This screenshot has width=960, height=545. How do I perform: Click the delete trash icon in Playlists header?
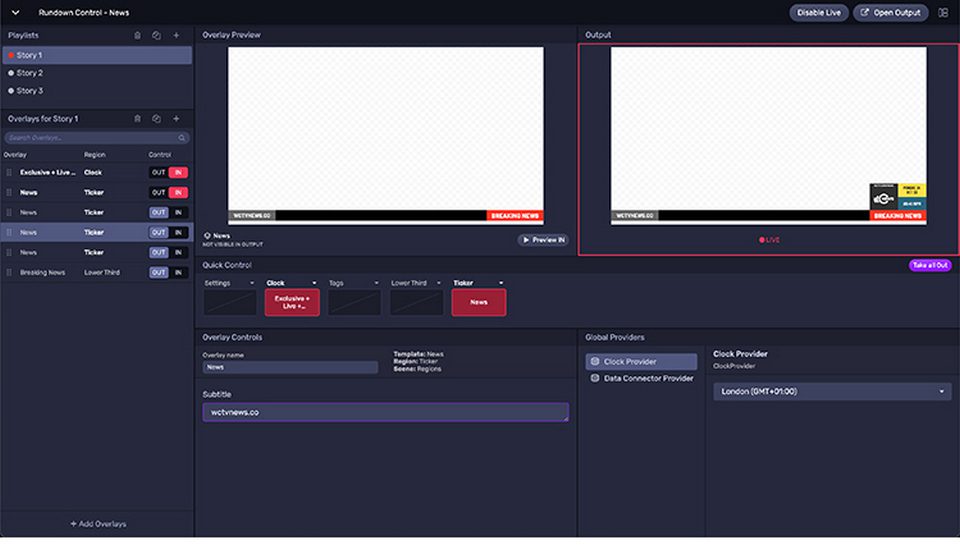pos(137,36)
